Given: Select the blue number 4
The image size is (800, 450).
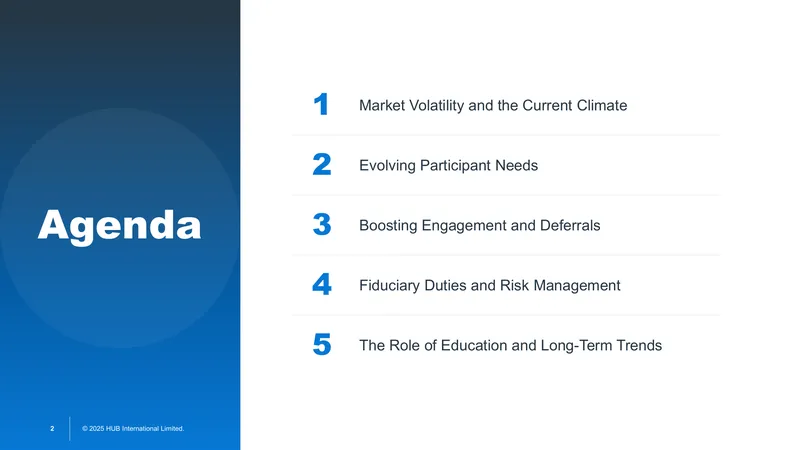Looking at the screenshot, I should pyautogui.click(x=322, y=284).
